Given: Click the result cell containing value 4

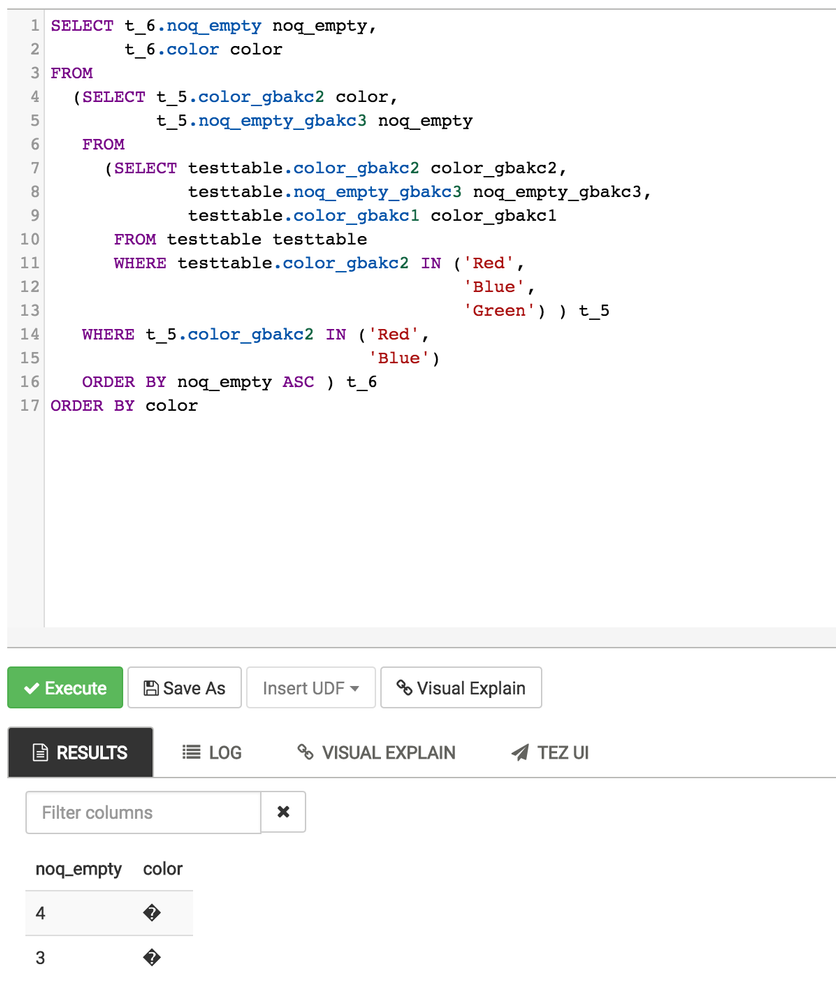Looking at the screenshot, I should click(x=40, y=913).
